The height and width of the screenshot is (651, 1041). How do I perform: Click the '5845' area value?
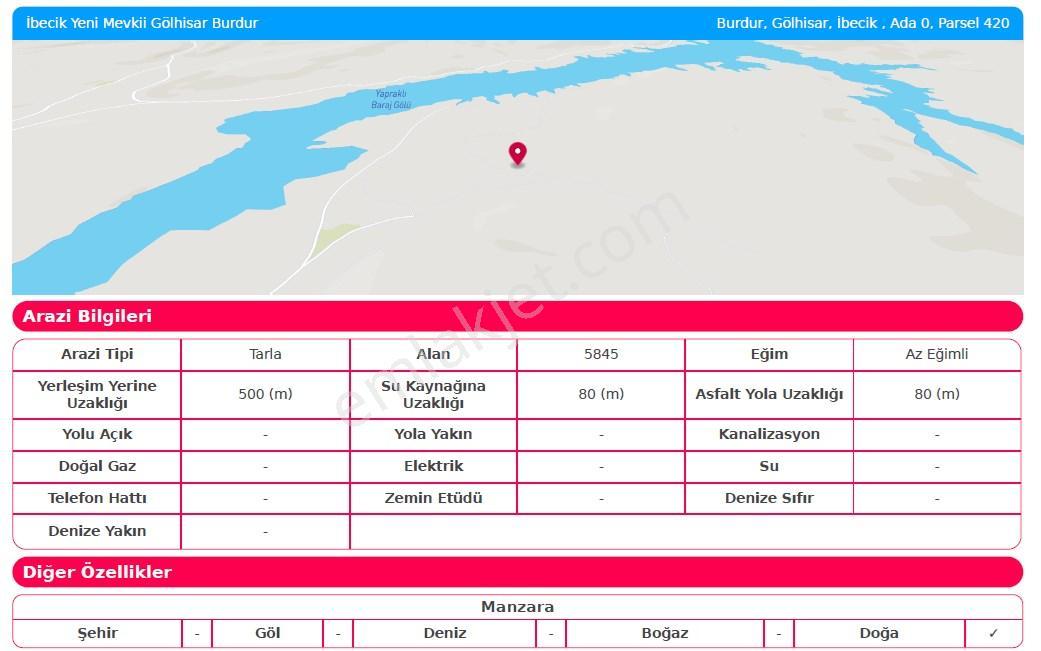pyautogui.click(x=601, y=354)
